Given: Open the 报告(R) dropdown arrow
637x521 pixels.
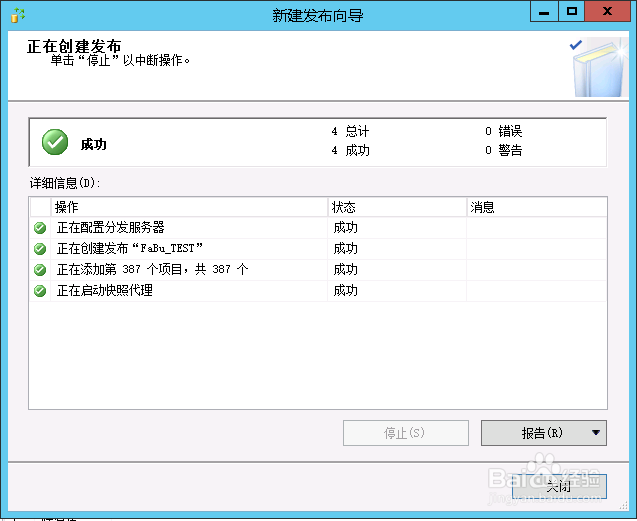Looking at the screenshot, I should click(x=596, y=433).
